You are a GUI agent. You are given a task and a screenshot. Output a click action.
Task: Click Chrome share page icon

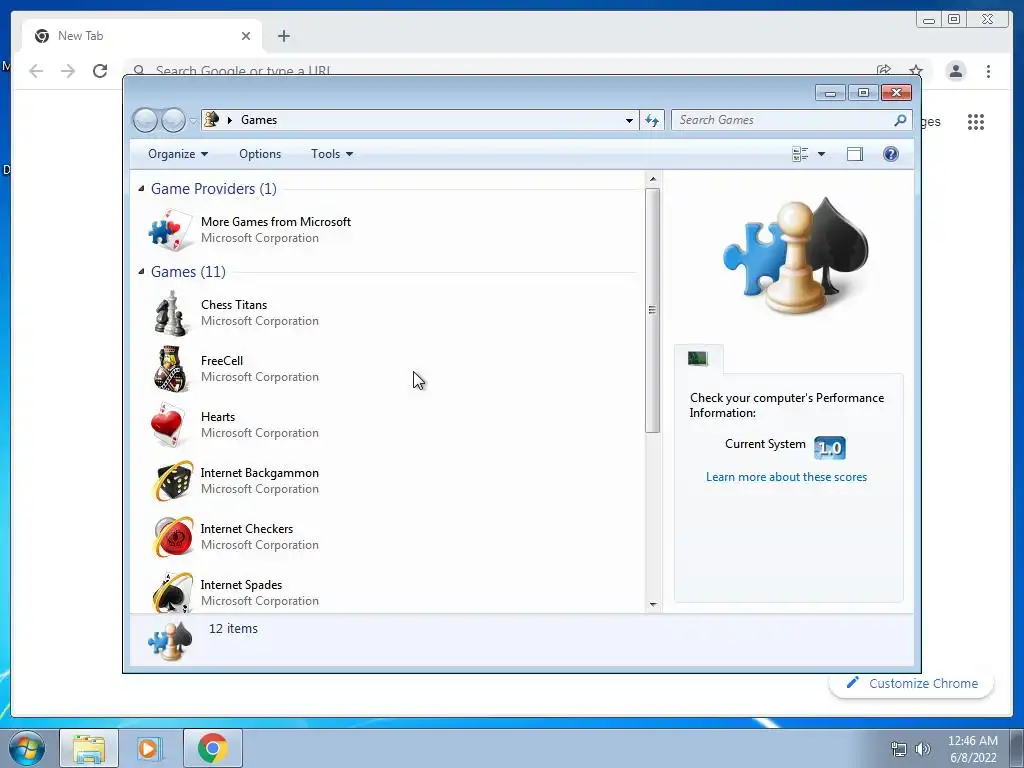click(884, 71)
